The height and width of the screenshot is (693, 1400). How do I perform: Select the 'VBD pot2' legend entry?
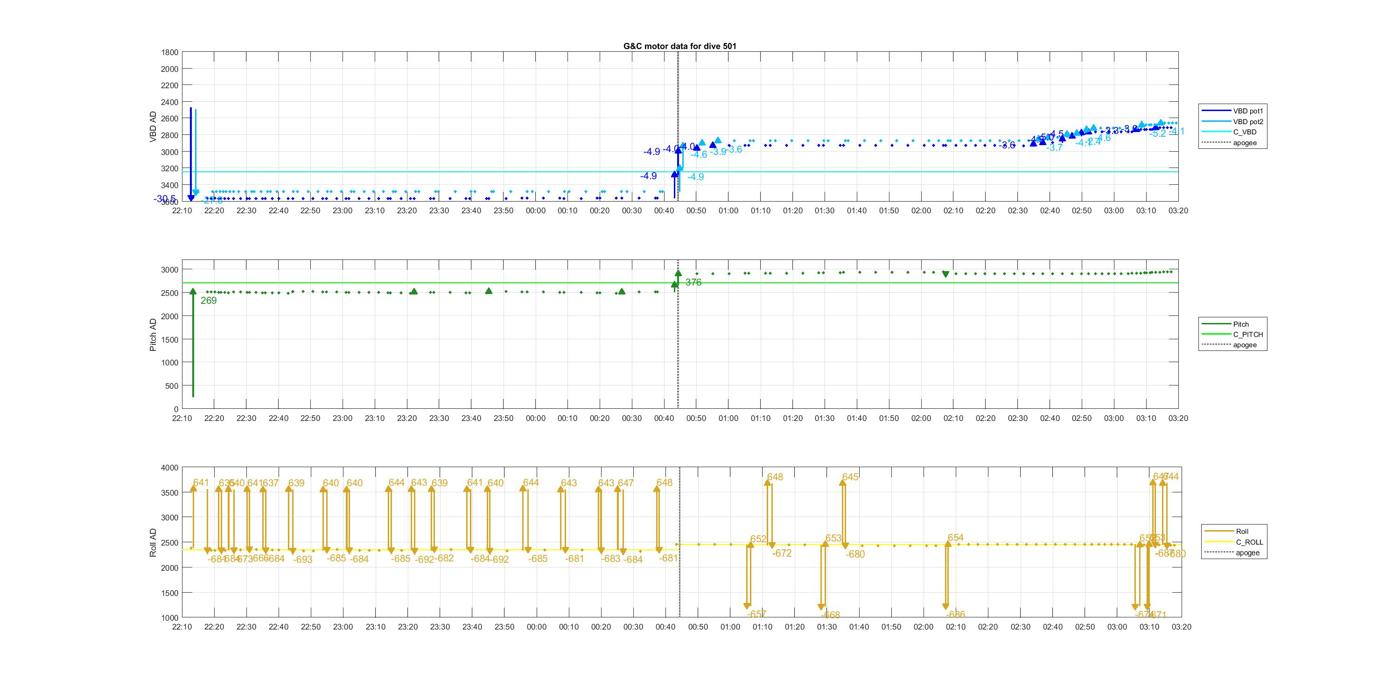click(x=1249, y=121)
